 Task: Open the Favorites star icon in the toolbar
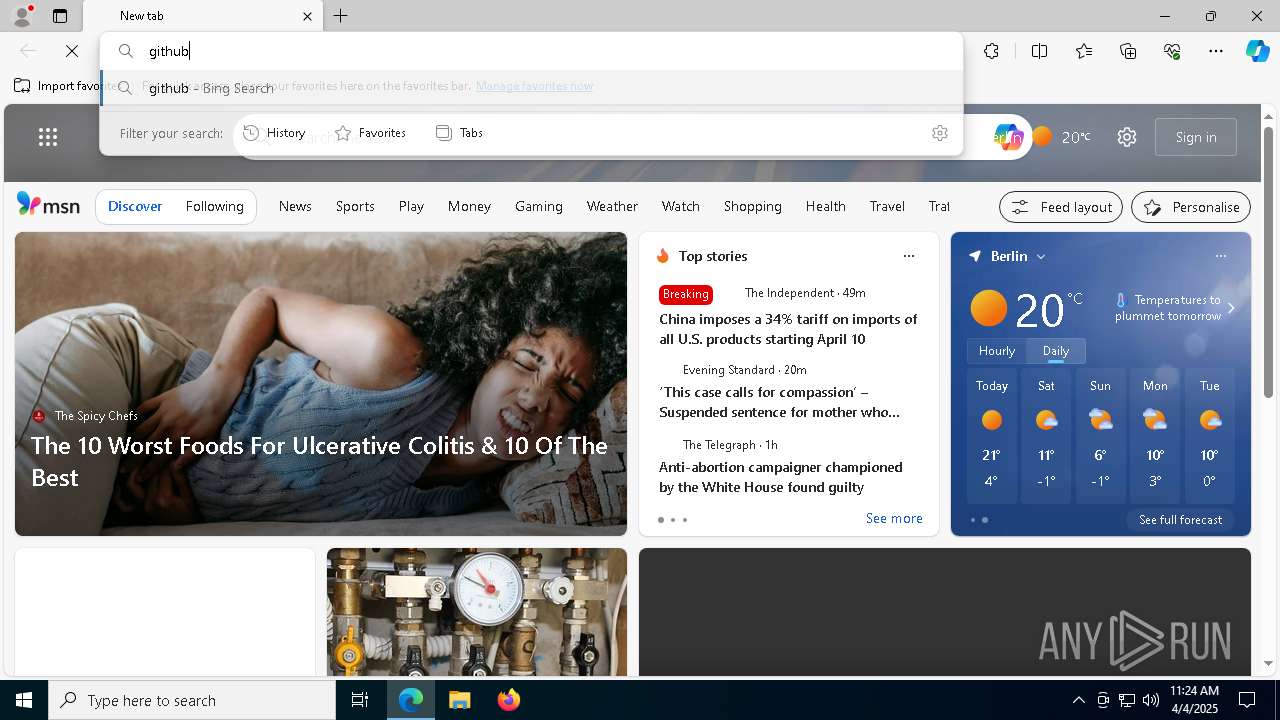(1084, 51)
